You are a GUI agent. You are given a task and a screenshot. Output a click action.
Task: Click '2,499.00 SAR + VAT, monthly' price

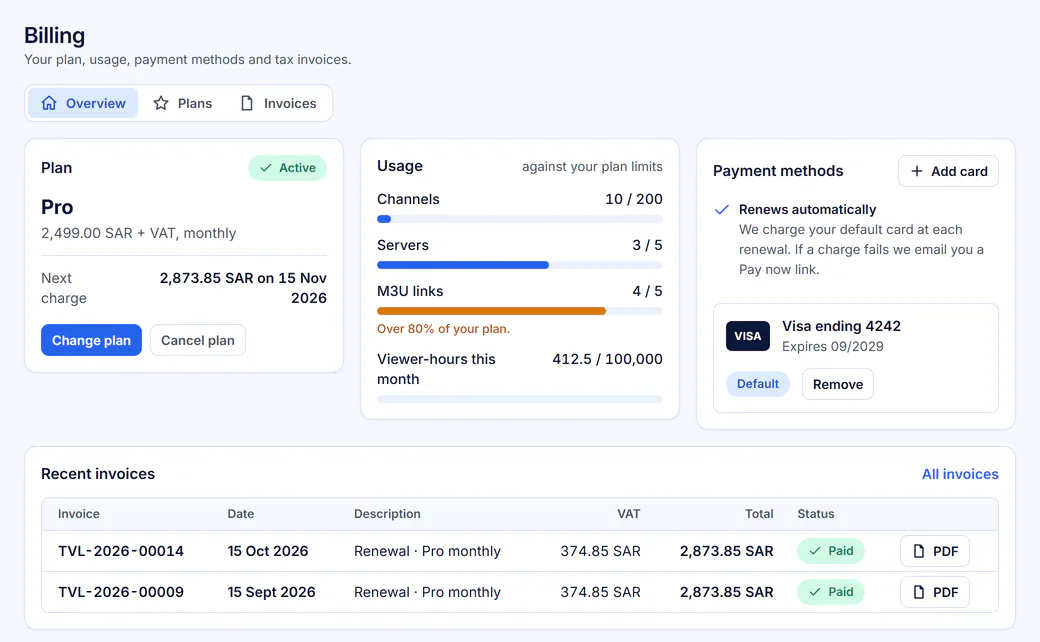pos(139,233)
